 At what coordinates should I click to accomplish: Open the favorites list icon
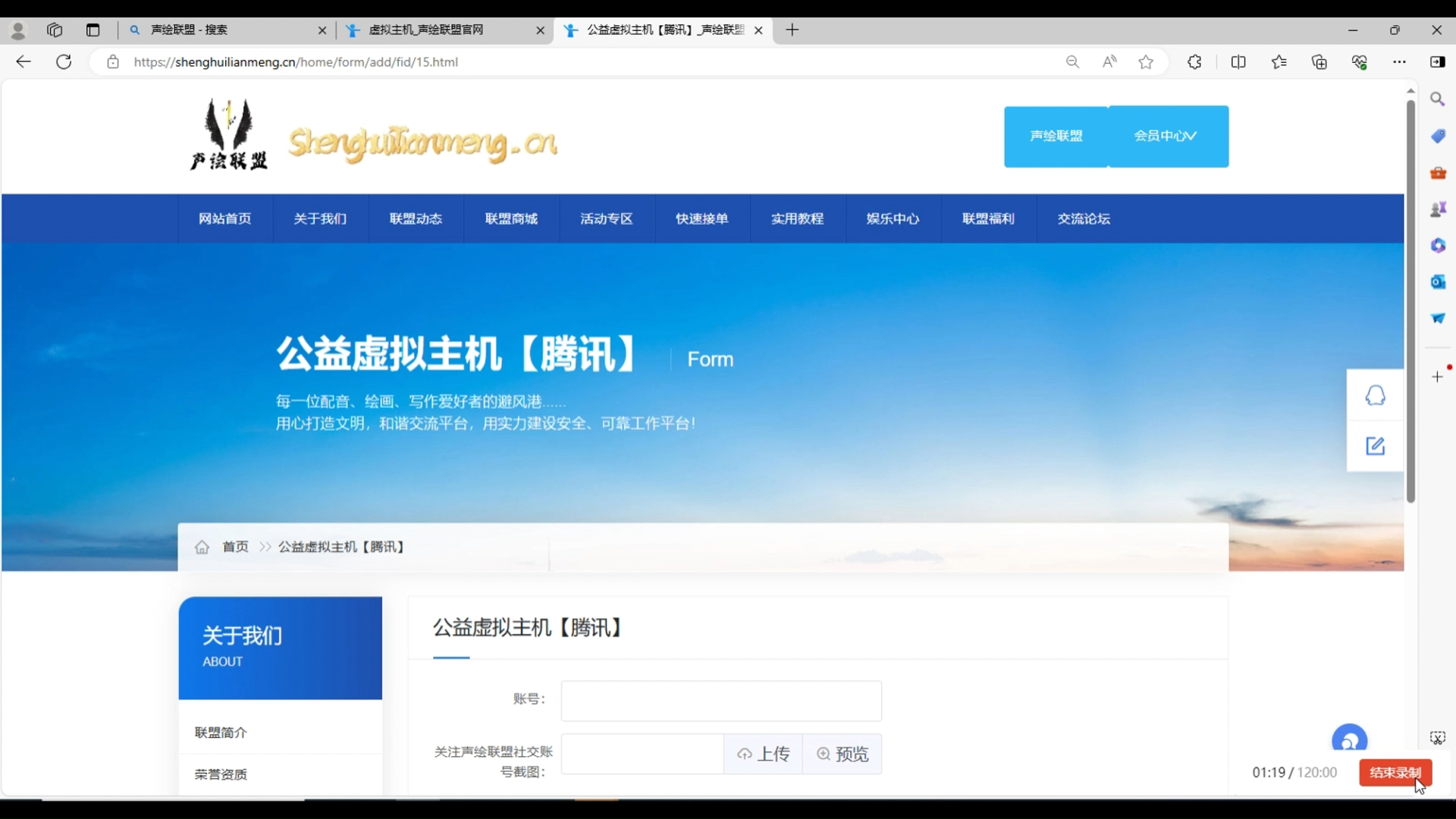click(1279, 62)
